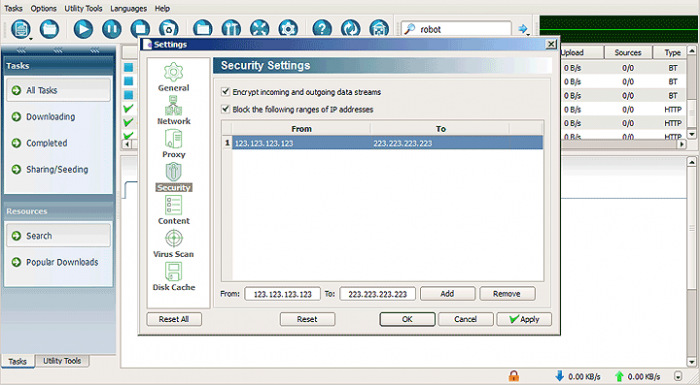Click the refresh arrows toolbar icon
Image resolution: width=700 pixels, height=385 pixels.
[350, 28]
